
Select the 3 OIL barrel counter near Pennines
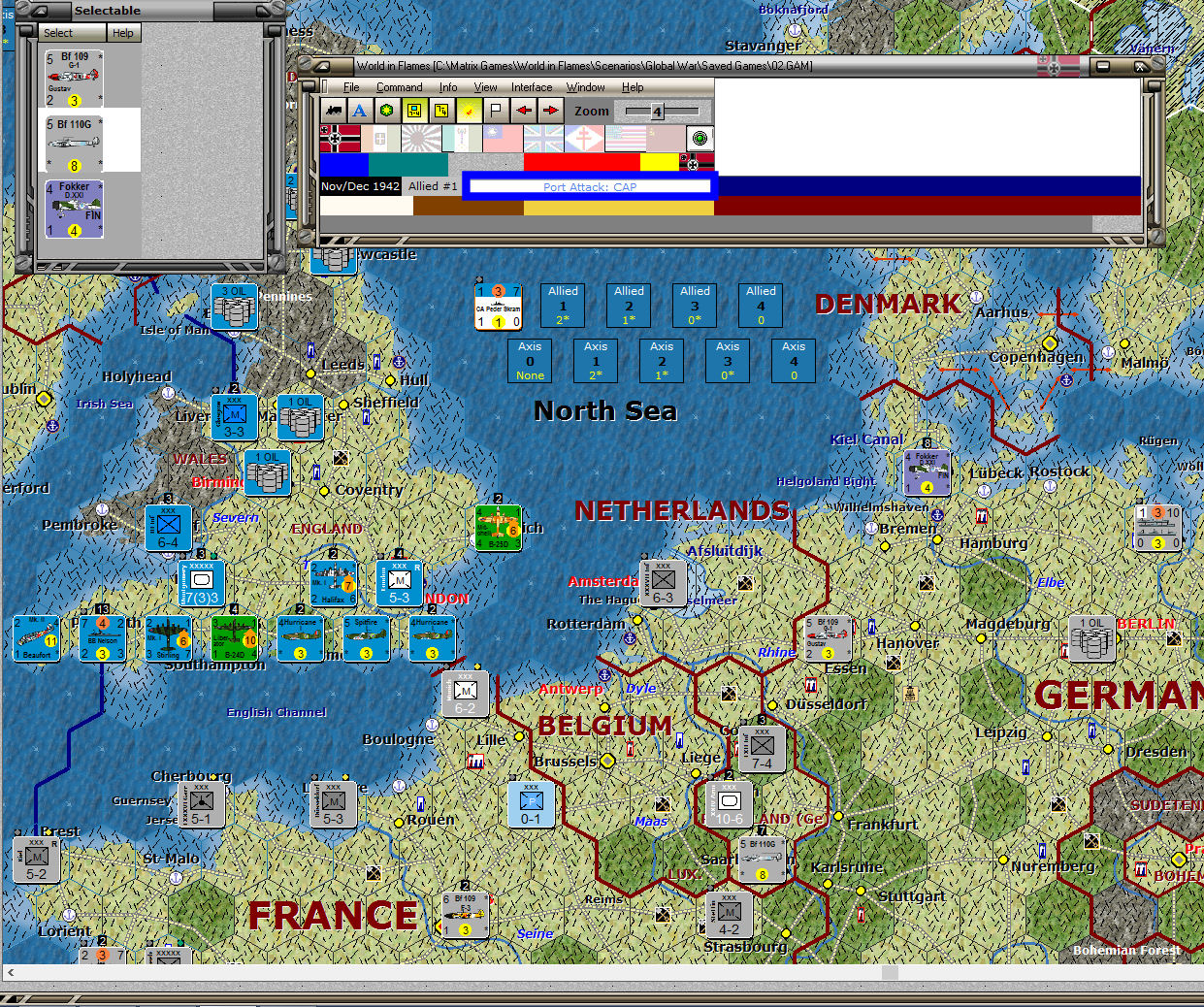tap(234, 307)
